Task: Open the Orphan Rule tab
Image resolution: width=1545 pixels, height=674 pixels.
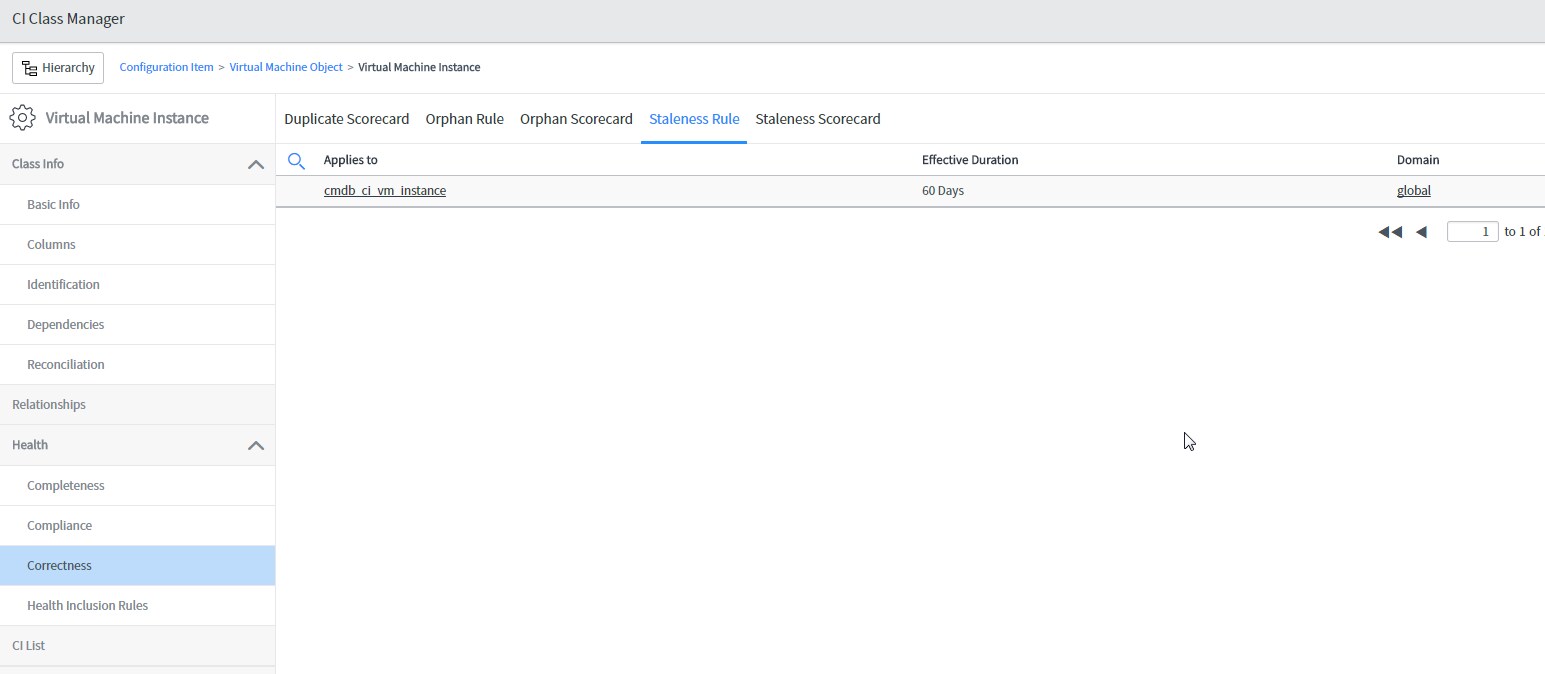Action: pyautogui.click(x=464, y=119)
